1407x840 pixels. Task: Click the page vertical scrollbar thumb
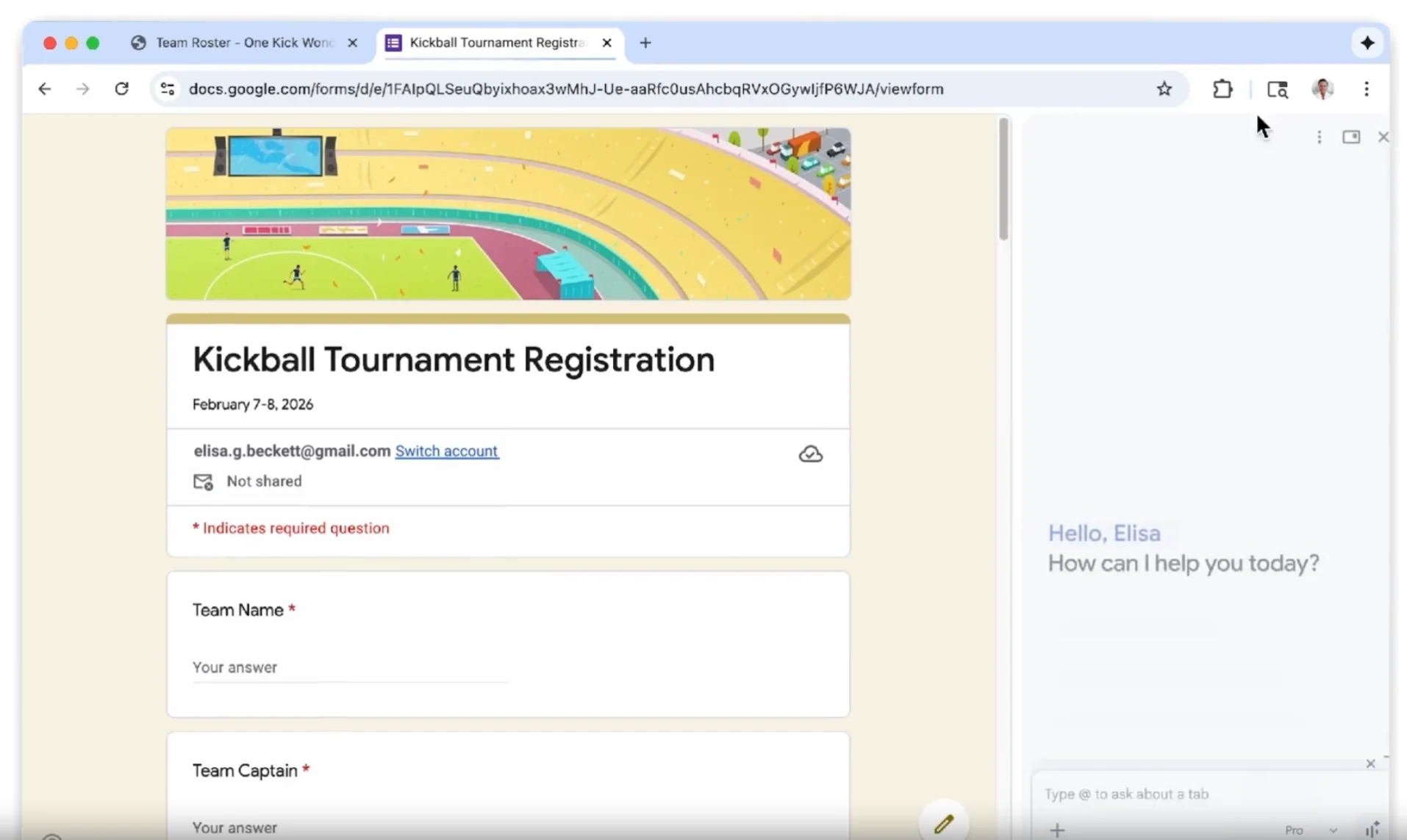1003,180
